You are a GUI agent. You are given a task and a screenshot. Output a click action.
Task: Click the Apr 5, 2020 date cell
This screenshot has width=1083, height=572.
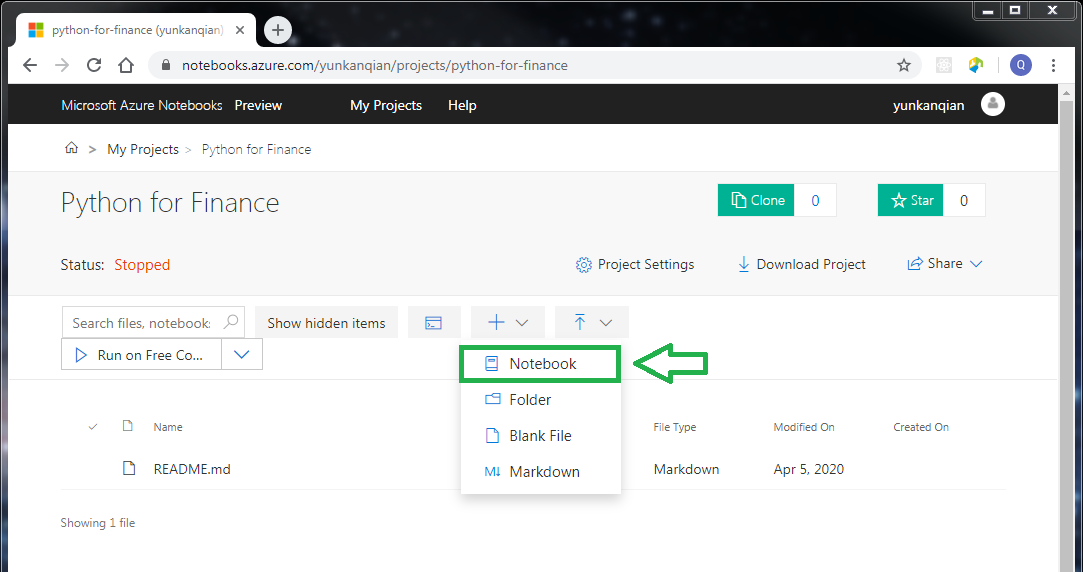click(809, 469)
